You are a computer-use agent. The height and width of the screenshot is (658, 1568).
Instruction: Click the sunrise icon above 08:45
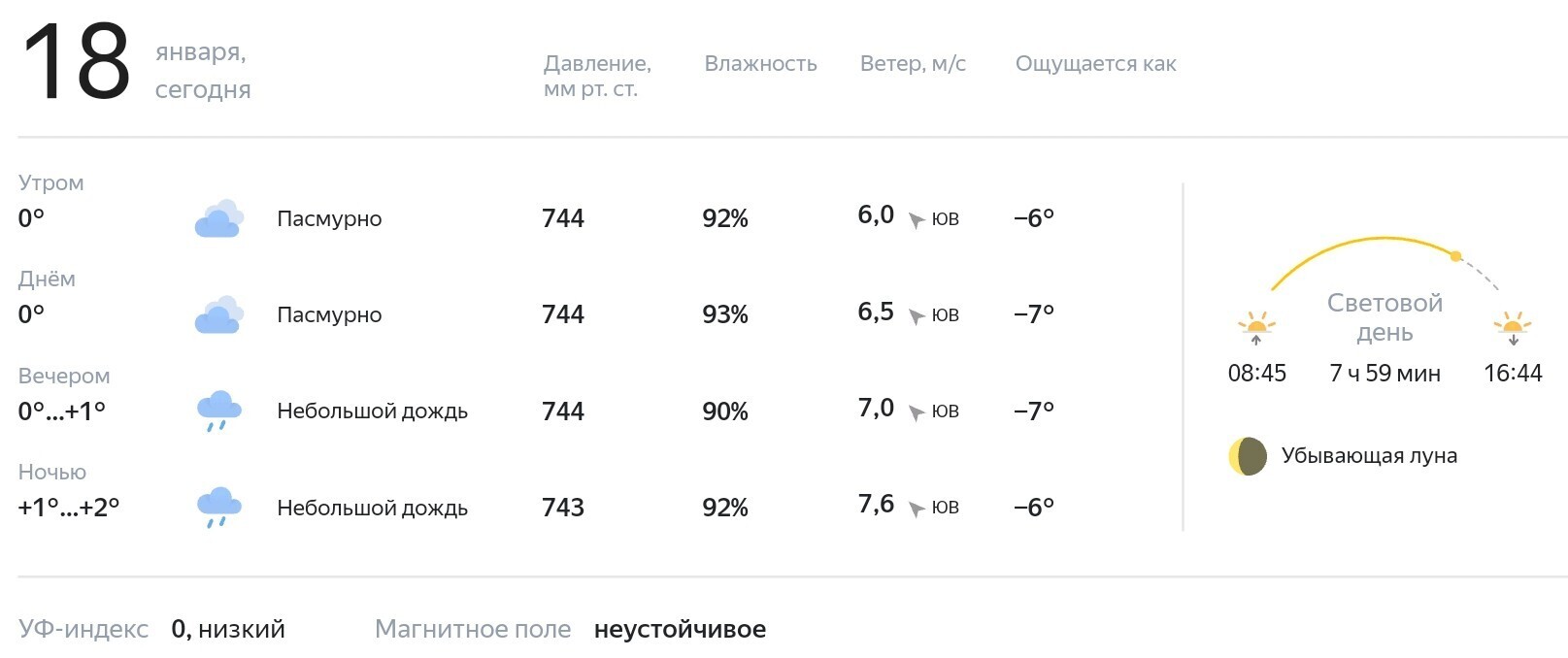coord(1256,328)
